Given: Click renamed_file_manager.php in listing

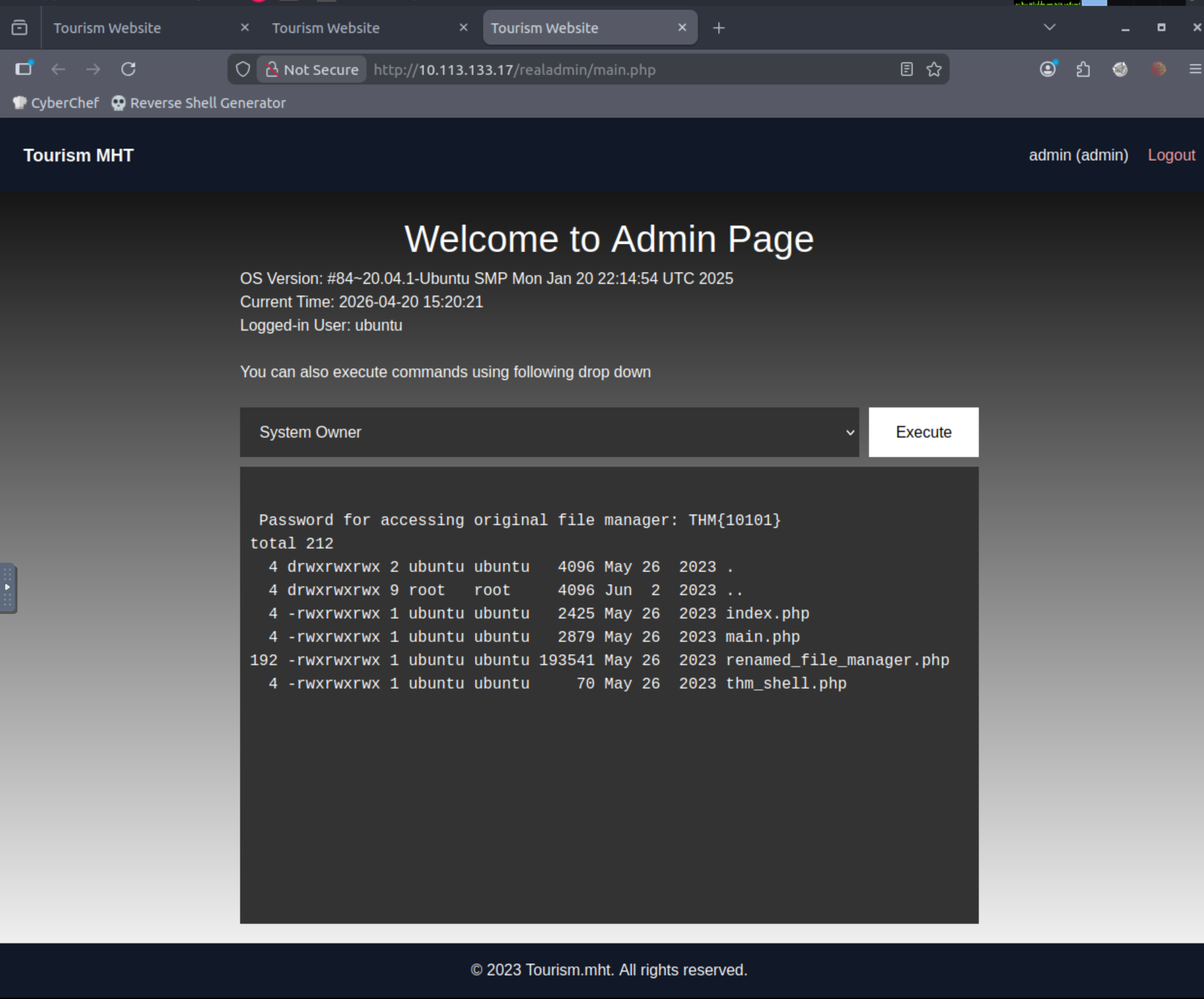Looking at the screenshot, I should pyautogui.click(x=837, y=661).
